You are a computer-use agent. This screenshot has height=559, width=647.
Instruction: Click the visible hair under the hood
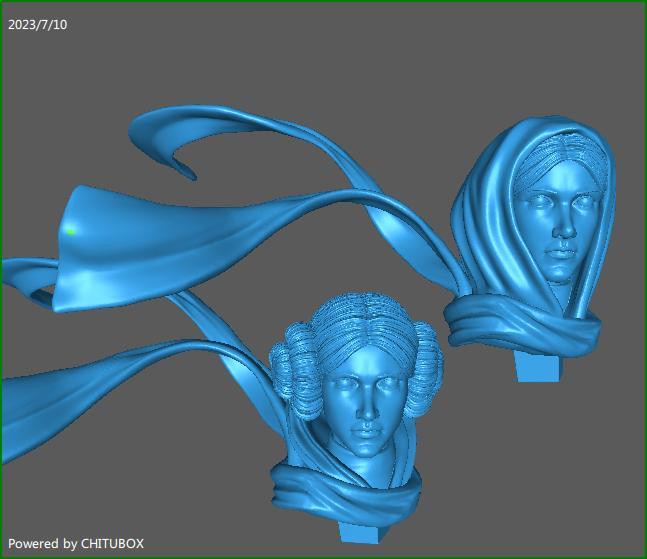click(x=560, y=152)
